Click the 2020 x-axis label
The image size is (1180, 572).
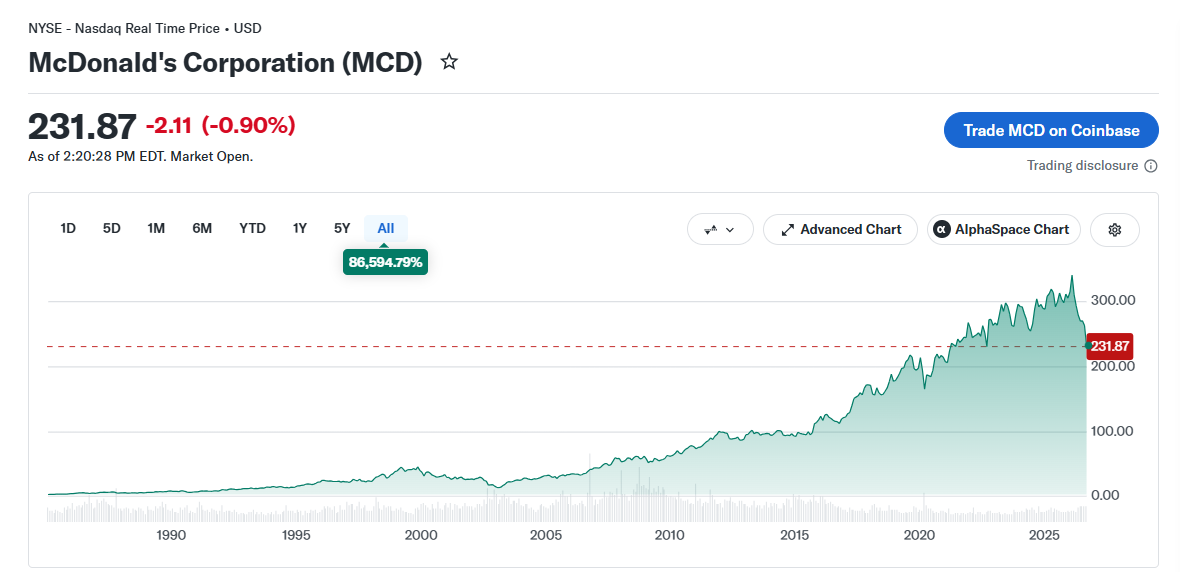click(919, 535)
